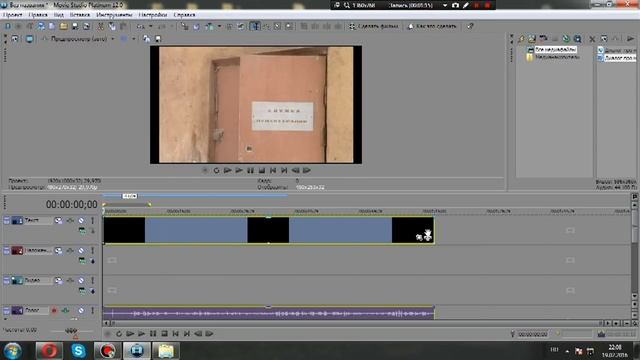
Task: Mute the Наложение track
Action: [x=81, y=251]
